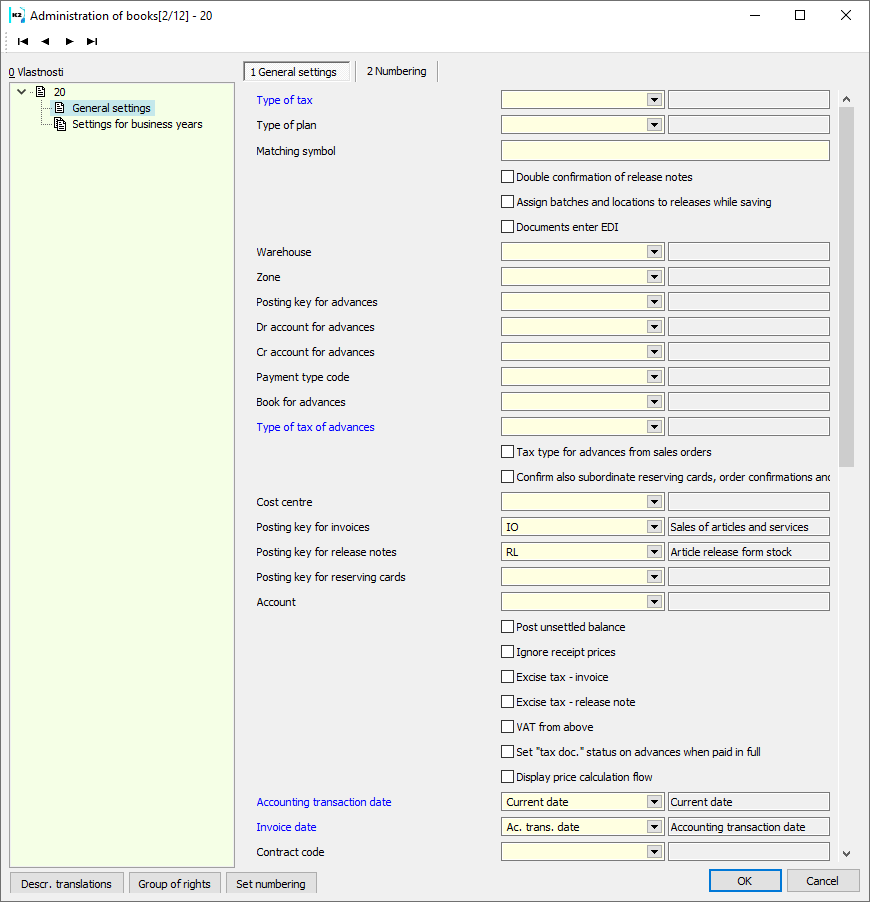This screenshot has width=870, height=902.
Task: Click the Article release form stock field
Action: [749, 552]
